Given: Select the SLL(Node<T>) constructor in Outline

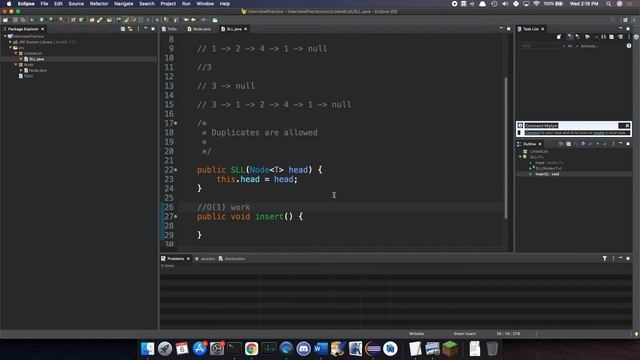Looking at the screenshot, I should [549, 169].
